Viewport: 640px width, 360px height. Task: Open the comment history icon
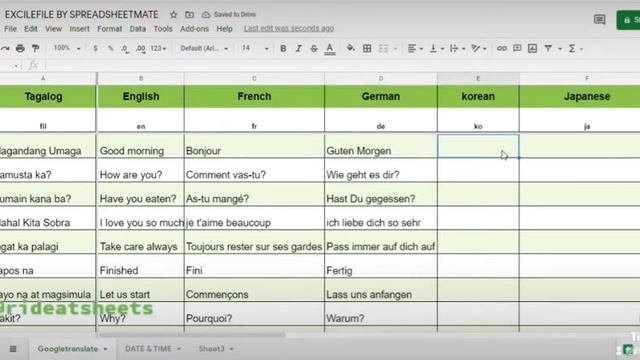(599, 19)
